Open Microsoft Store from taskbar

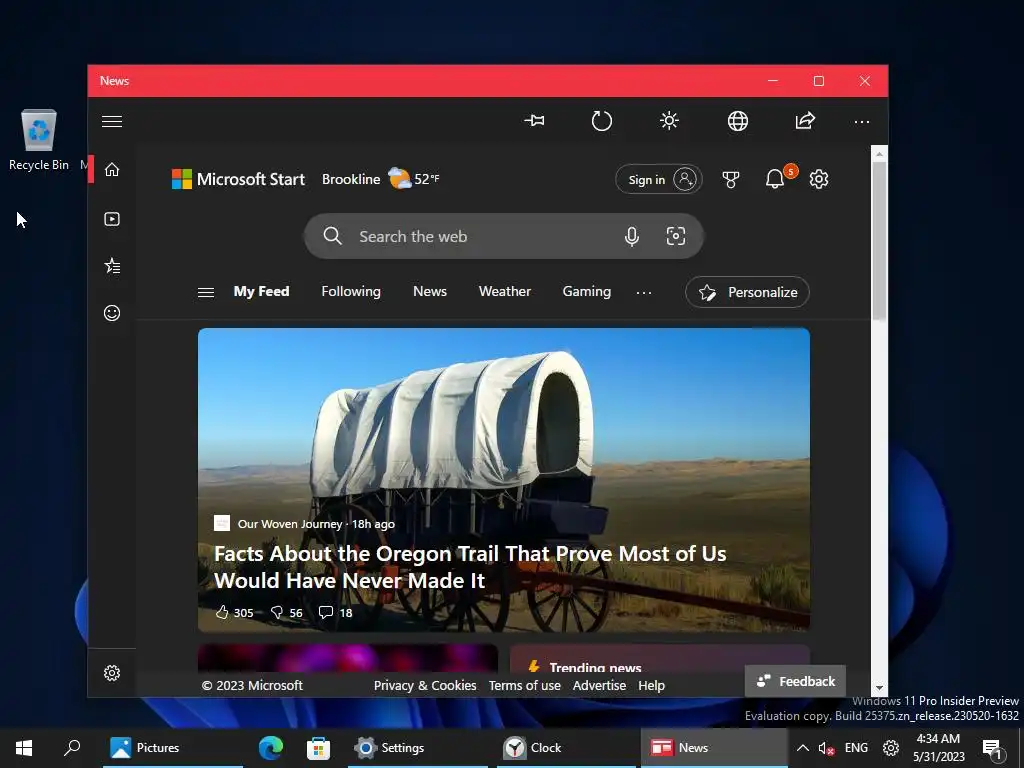coord(319,748)
